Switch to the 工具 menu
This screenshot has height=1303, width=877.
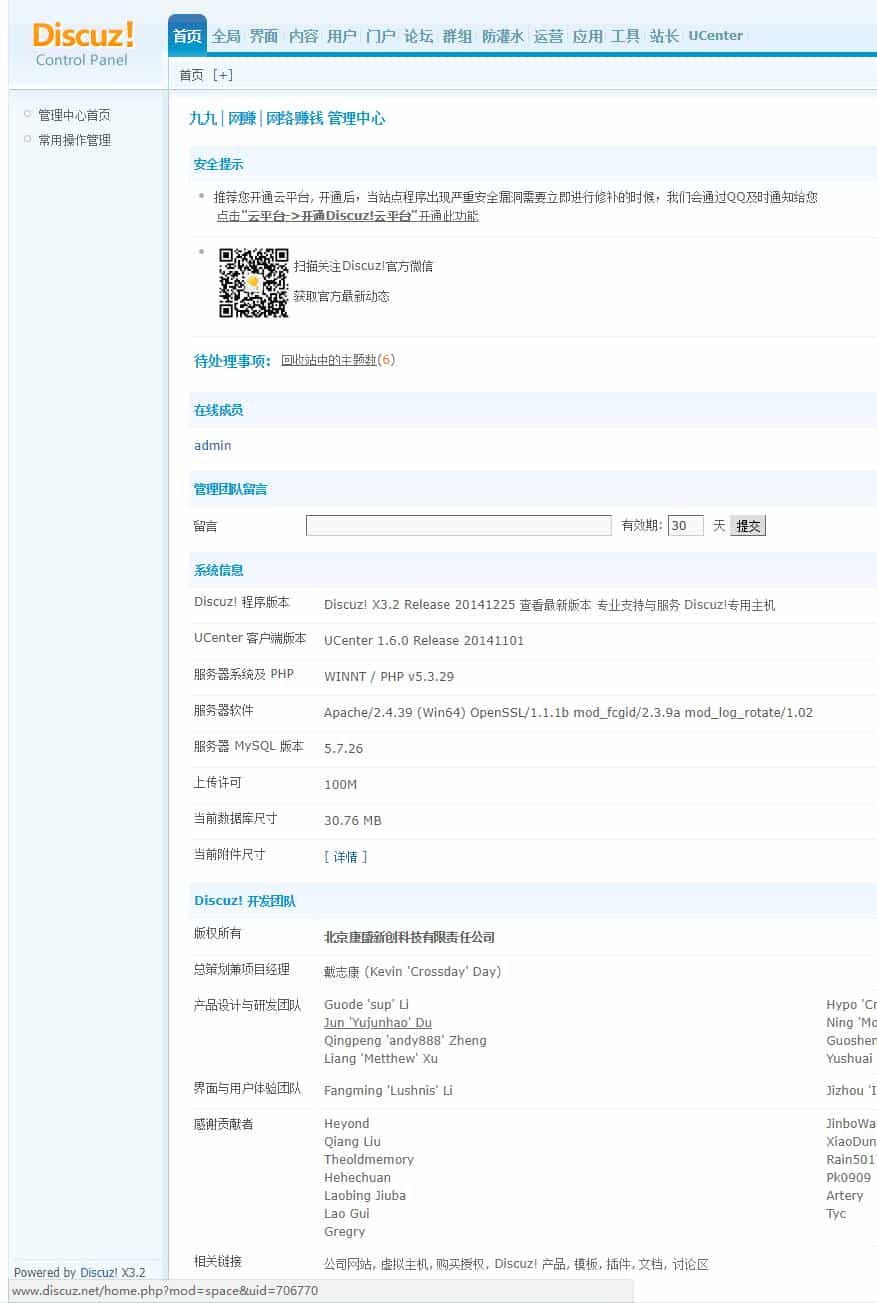coord(626,36)
